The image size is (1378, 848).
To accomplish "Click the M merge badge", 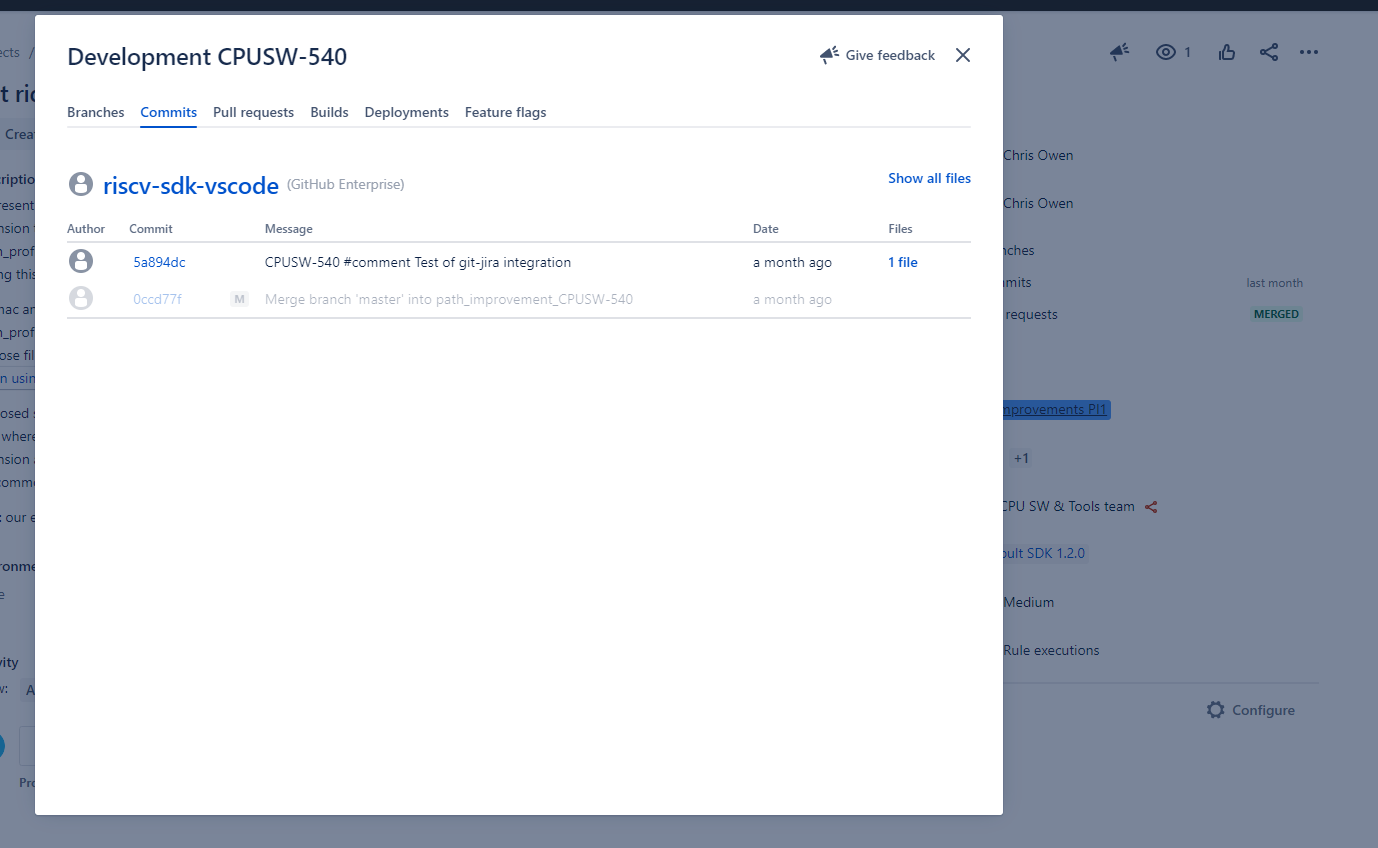I will pyautogui.click(x=239, y=299).
